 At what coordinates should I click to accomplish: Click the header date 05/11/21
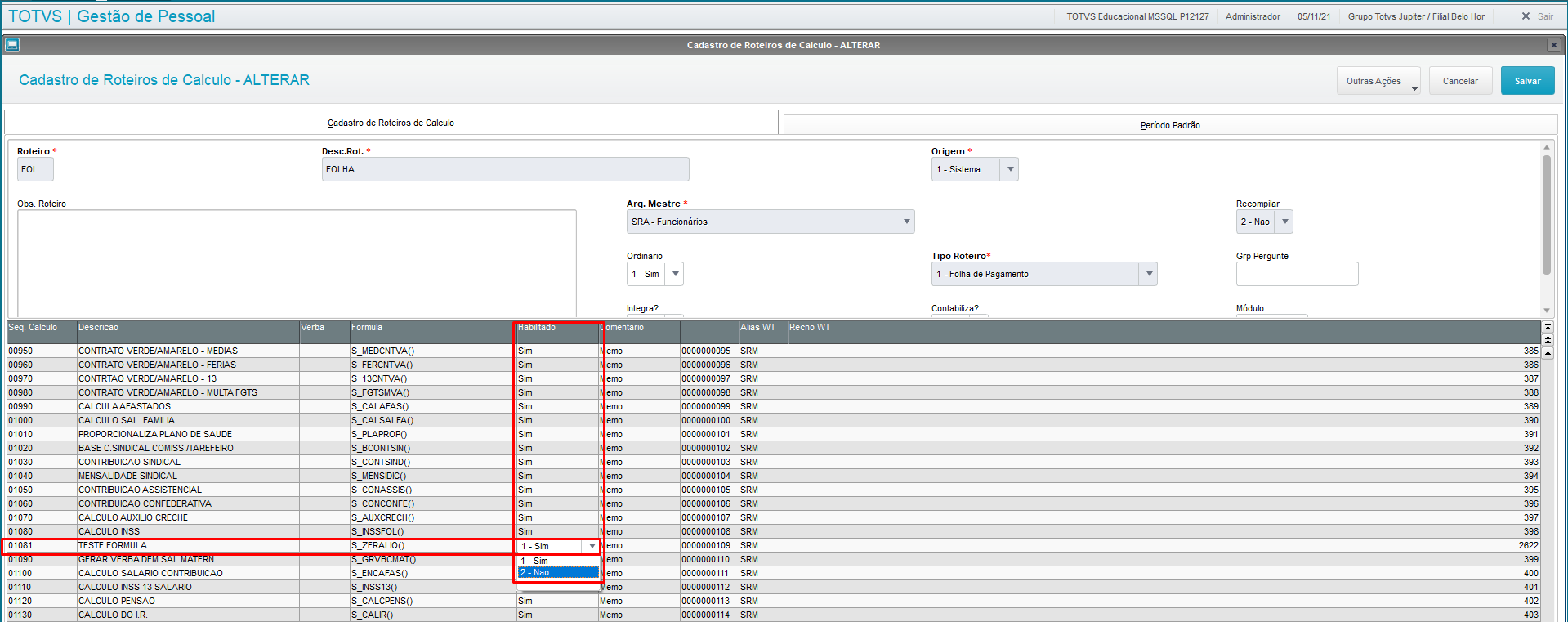tap(1314, 16)
